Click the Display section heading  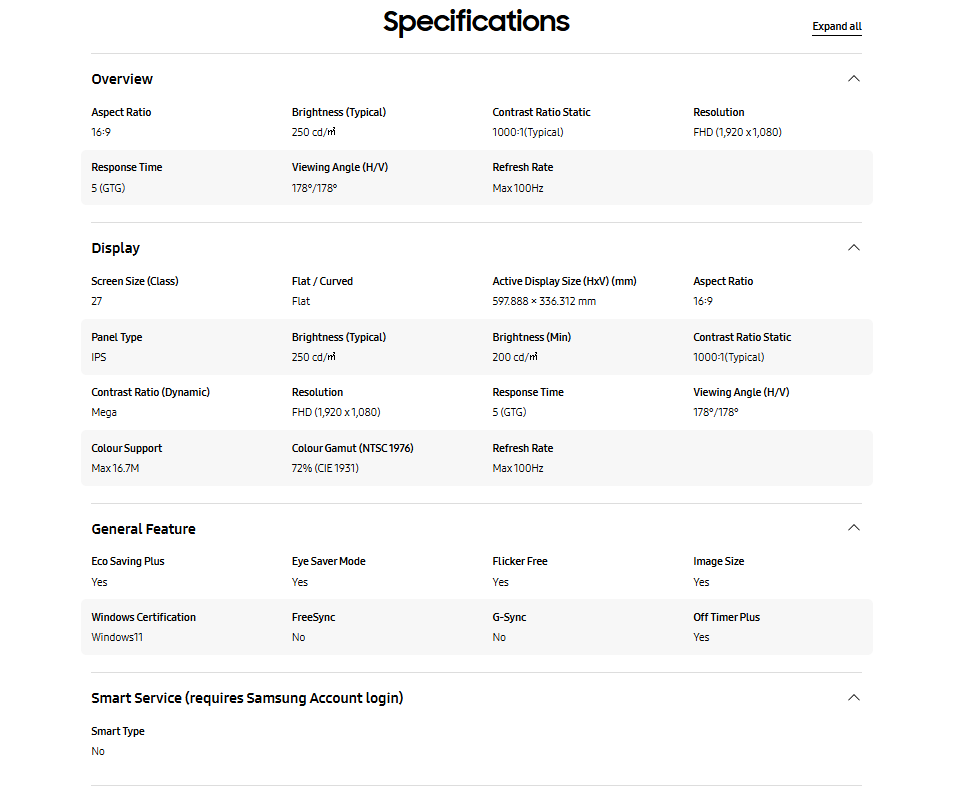pos(116,248)
